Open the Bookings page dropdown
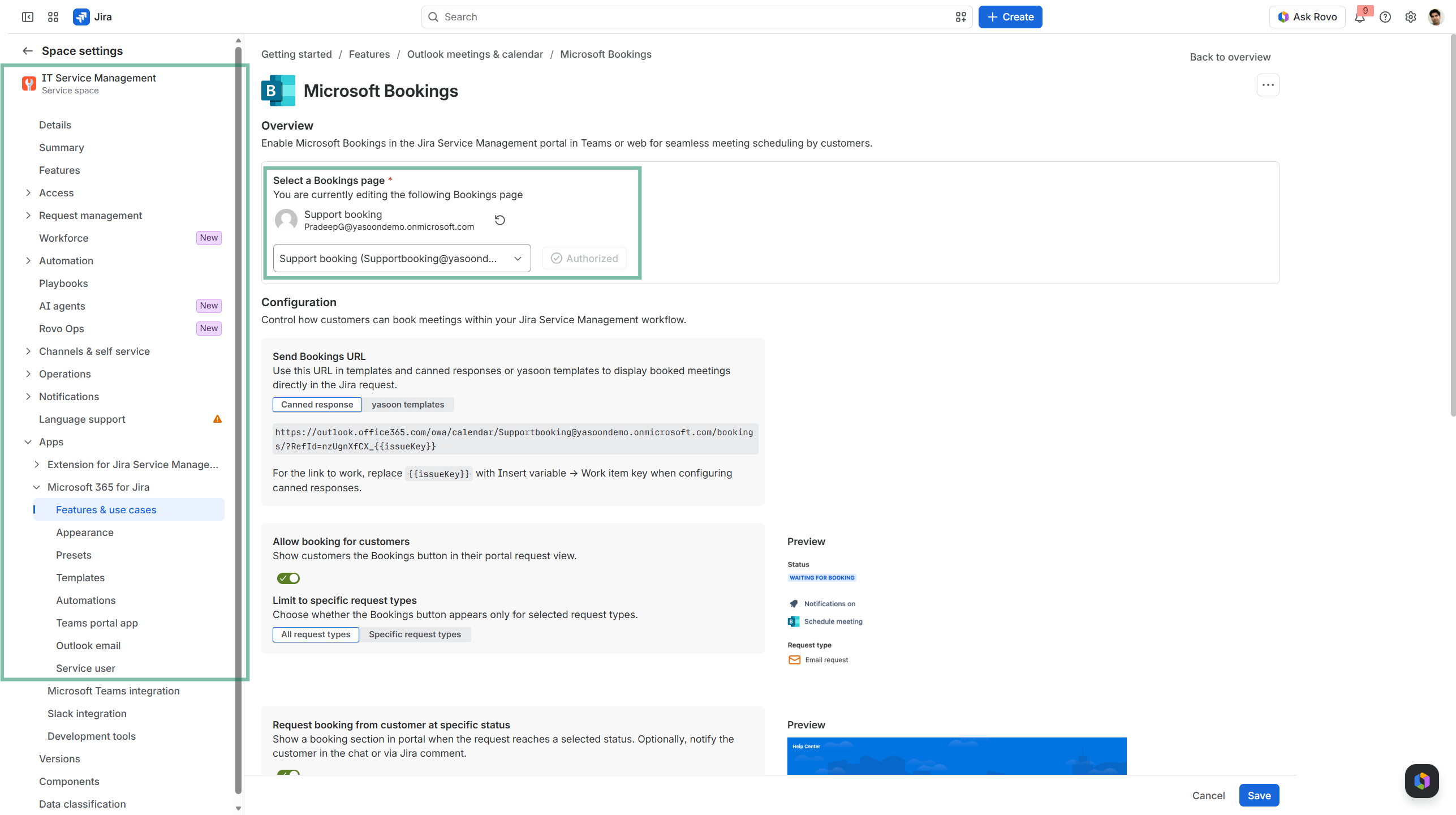Viewport: 1456px width, 815px height. 402,259
